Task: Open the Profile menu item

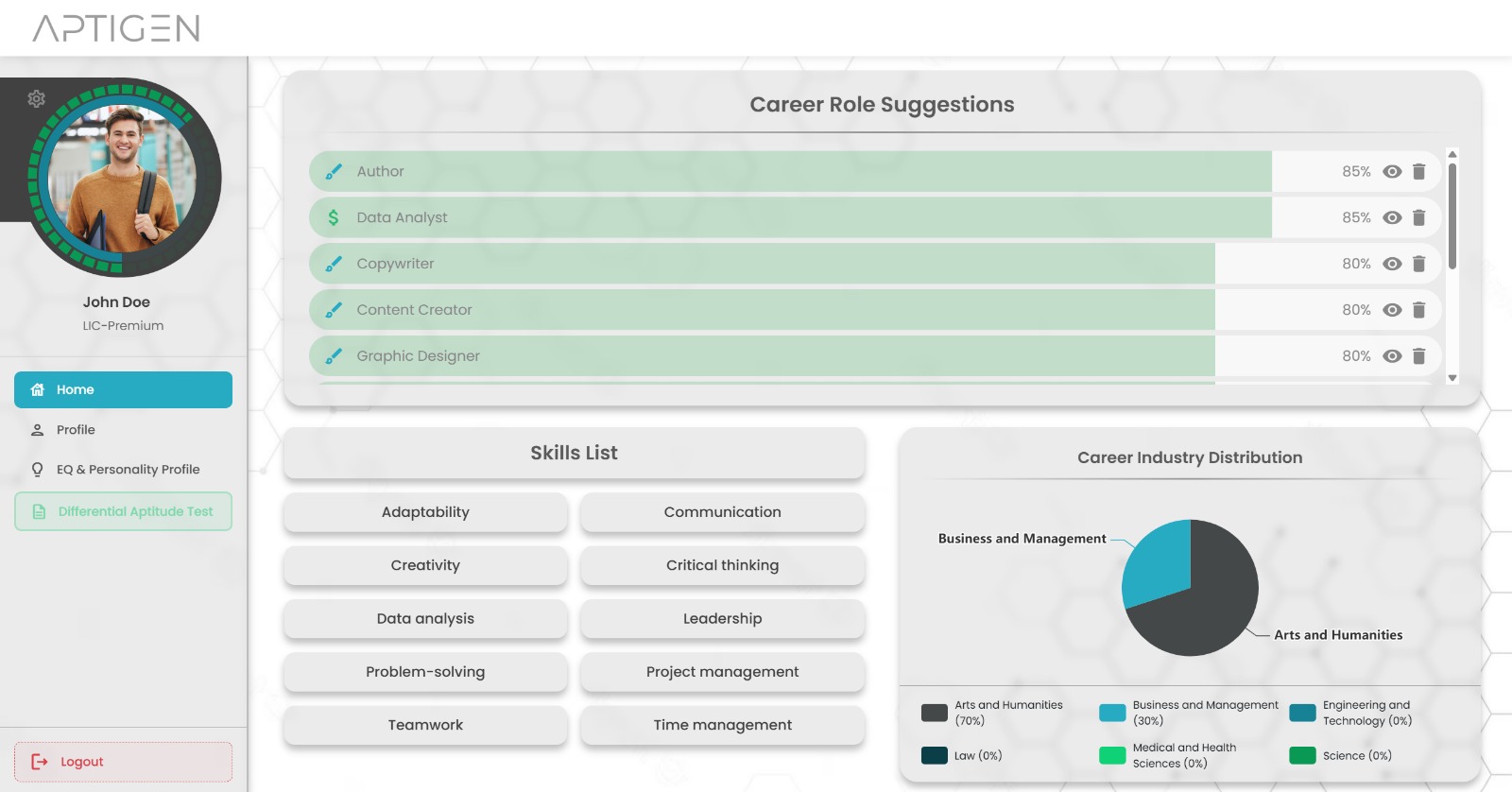Action: [76, 430]
